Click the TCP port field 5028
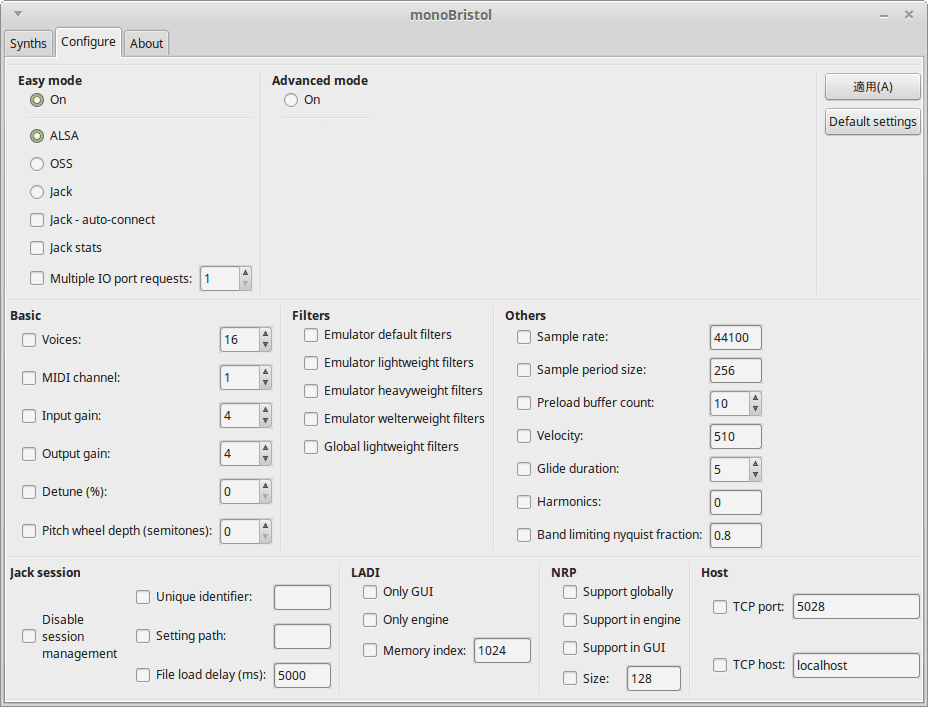This screenshot has height=707, width=928. click(856, 606)
